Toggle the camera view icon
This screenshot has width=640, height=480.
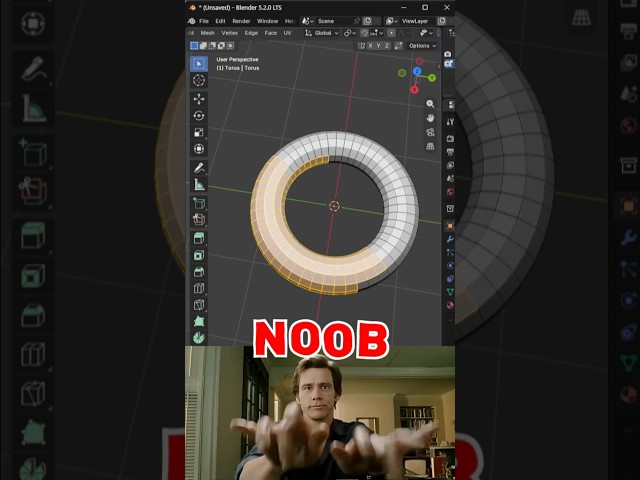click(430, 132)
